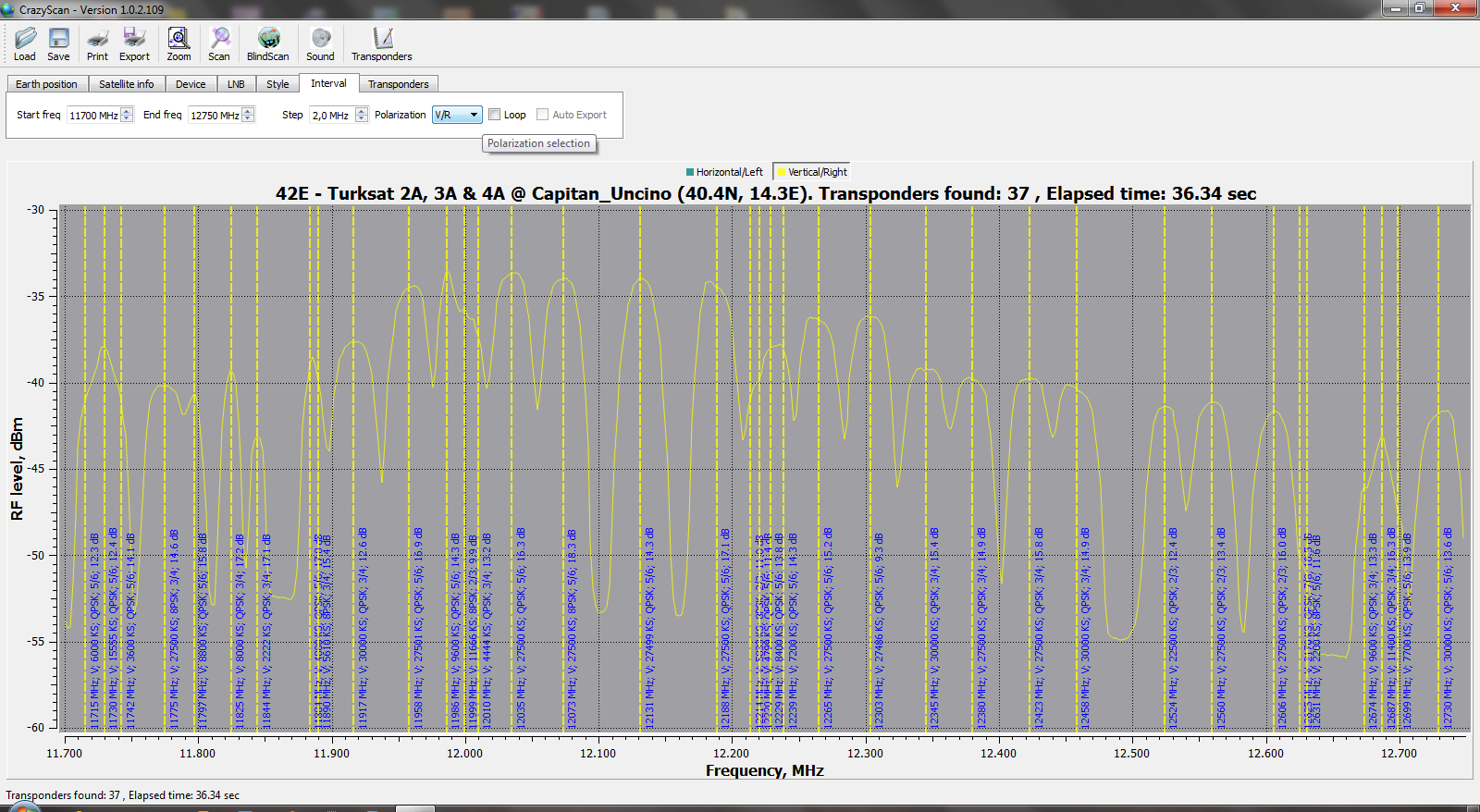Toggle the Sound option
This screenshot has height=812, width=1480.
(320, 44)
